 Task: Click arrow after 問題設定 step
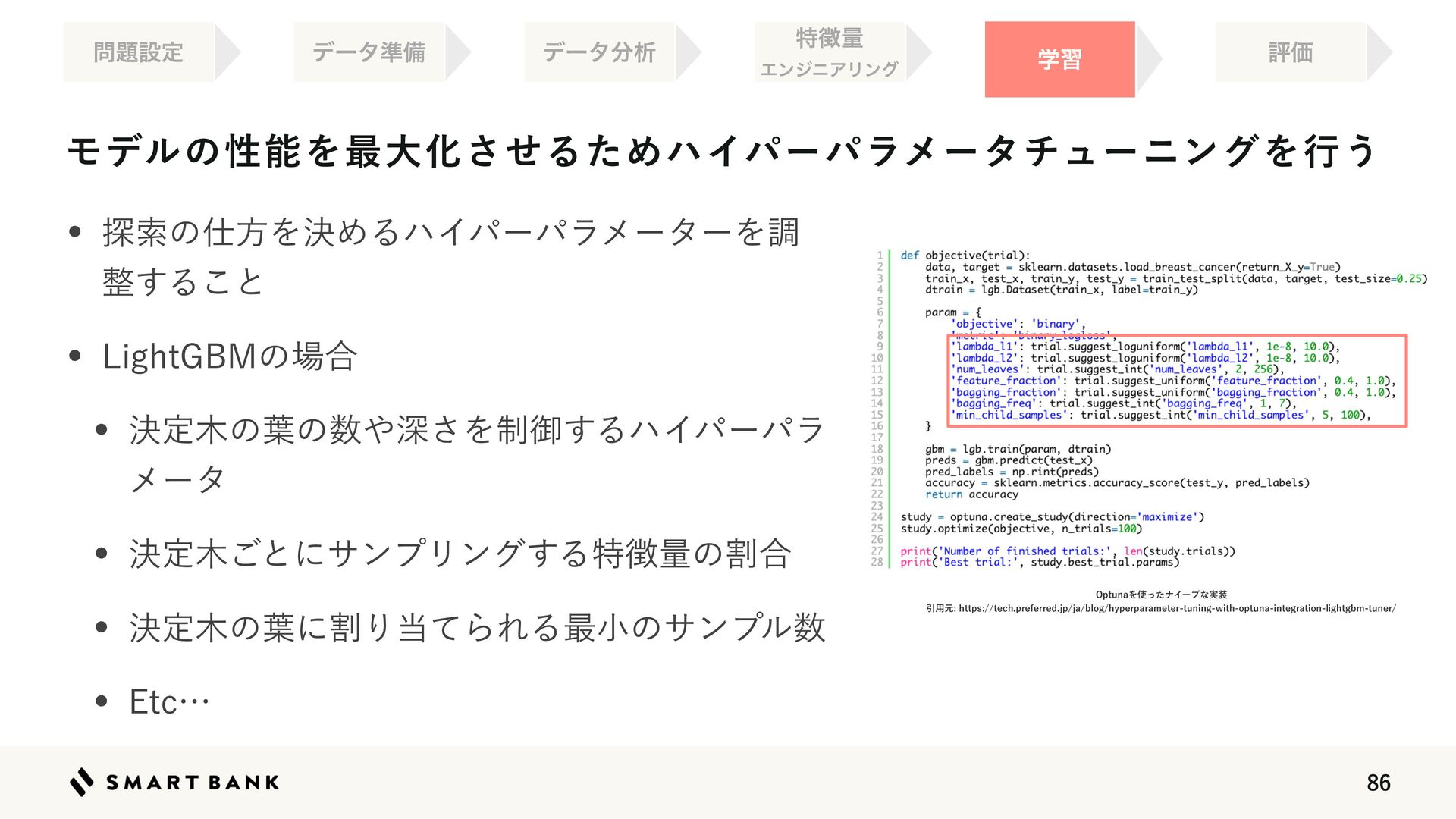227,52
